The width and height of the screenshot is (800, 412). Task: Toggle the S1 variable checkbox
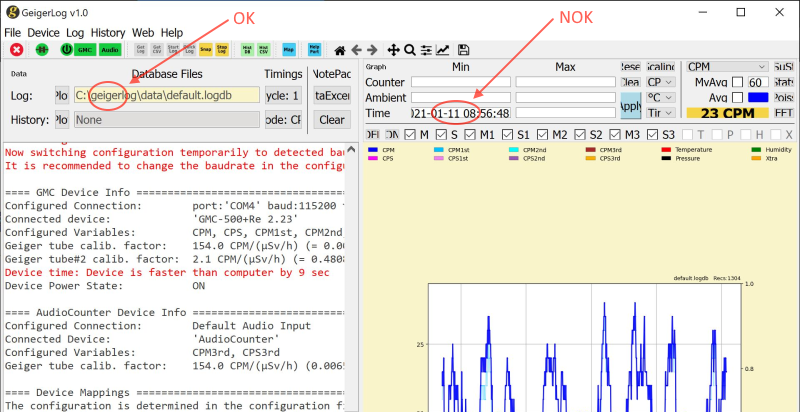click(x=507, y=135)
